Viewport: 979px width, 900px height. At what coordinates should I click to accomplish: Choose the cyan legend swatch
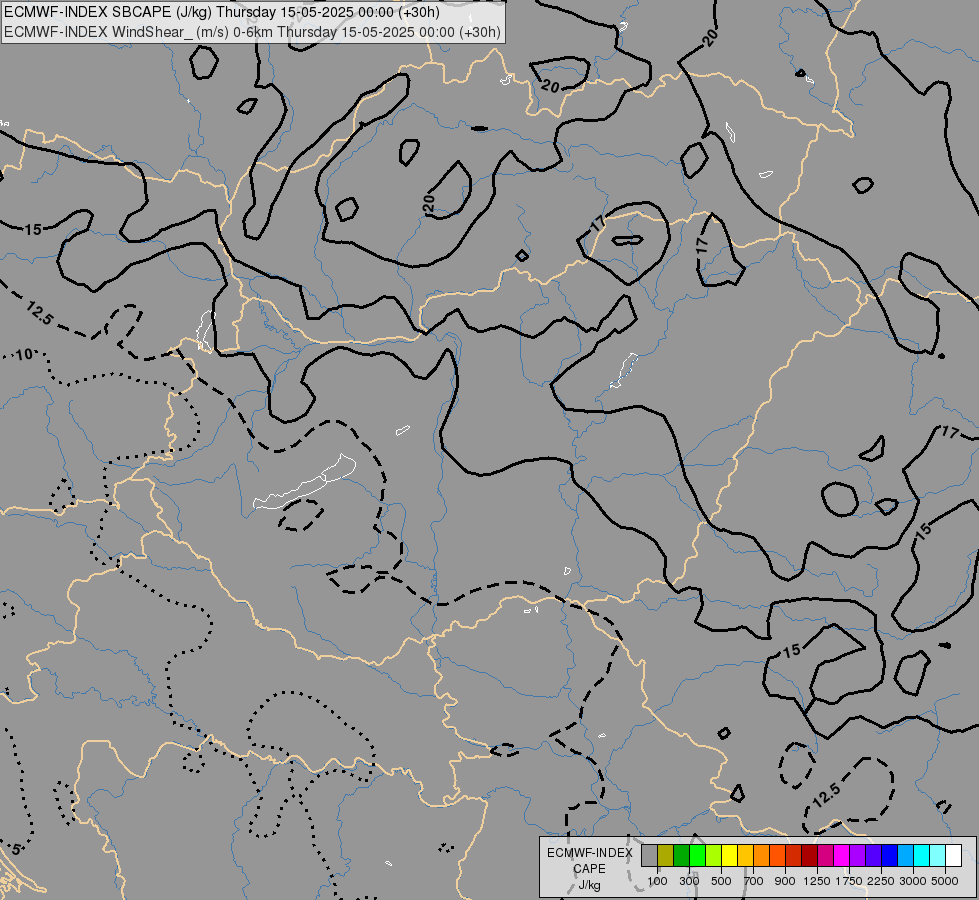click(x=922, y=855)
